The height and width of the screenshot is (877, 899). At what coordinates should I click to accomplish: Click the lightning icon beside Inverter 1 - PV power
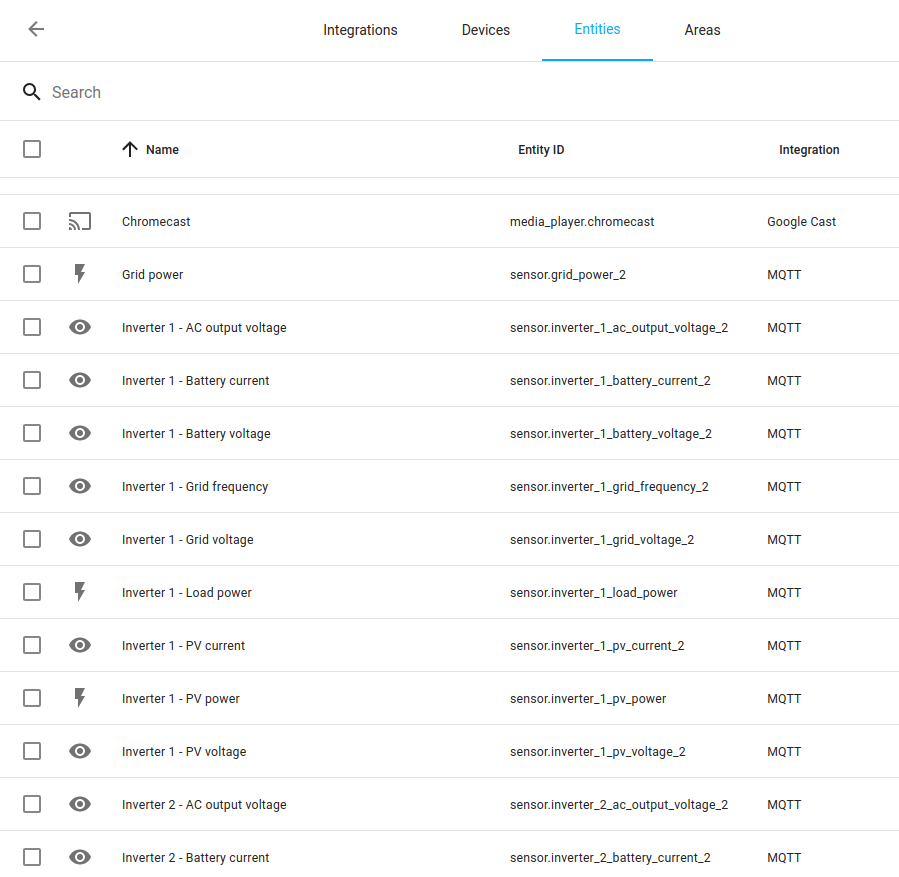[79, 698]
